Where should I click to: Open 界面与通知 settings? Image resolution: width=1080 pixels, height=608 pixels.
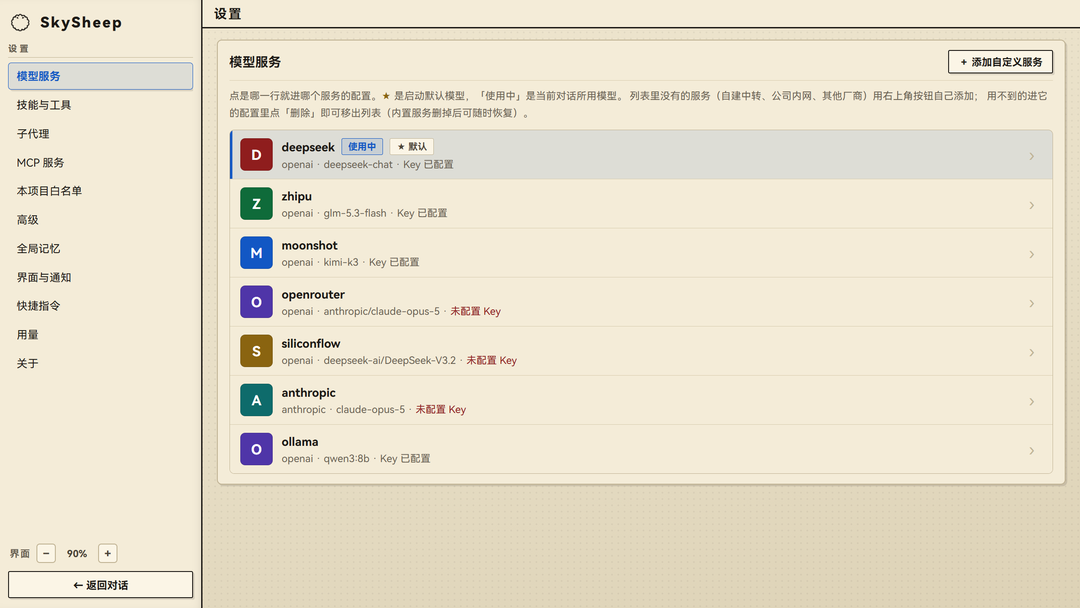(101, 277)
